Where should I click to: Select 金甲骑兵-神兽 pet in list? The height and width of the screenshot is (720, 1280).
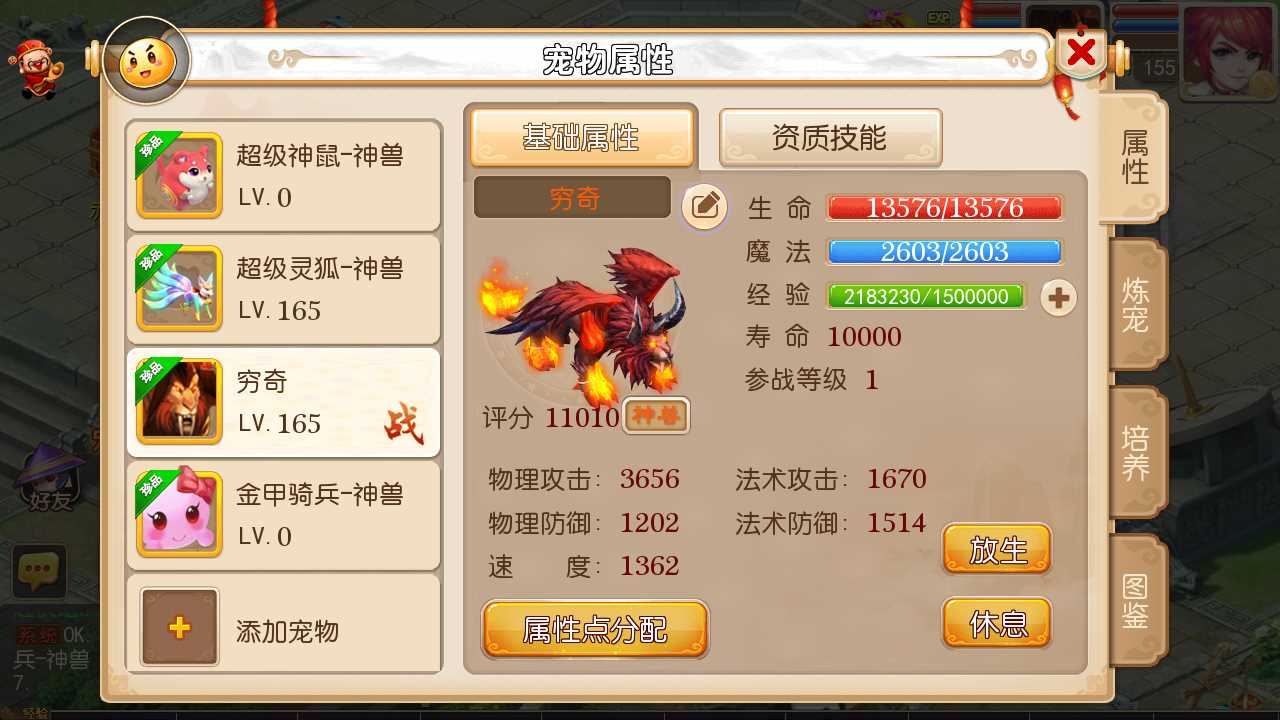(284, 515)
